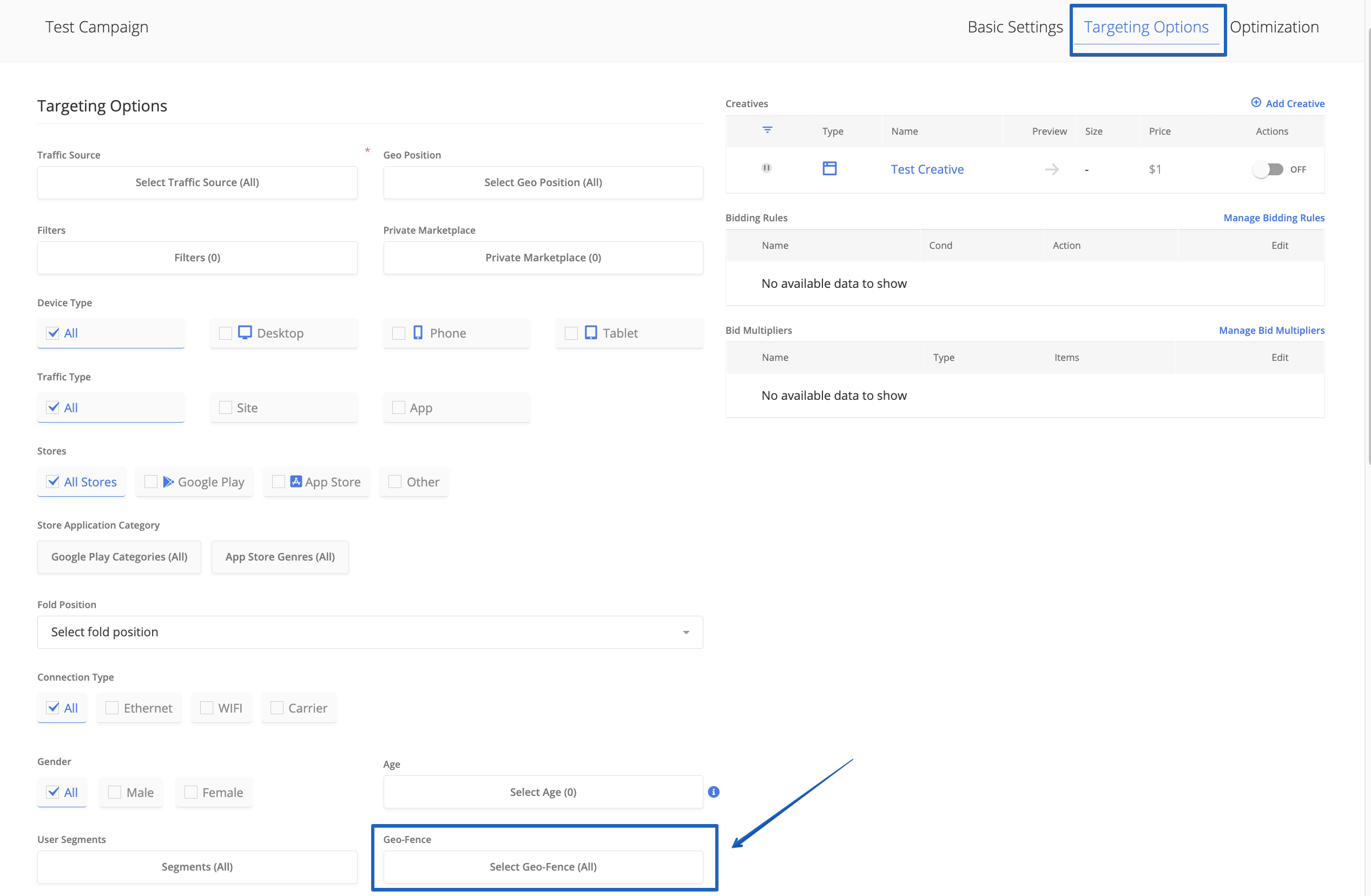Switch to the Optimization tab
The image size is (1371, 896).
click(1274, 27)
